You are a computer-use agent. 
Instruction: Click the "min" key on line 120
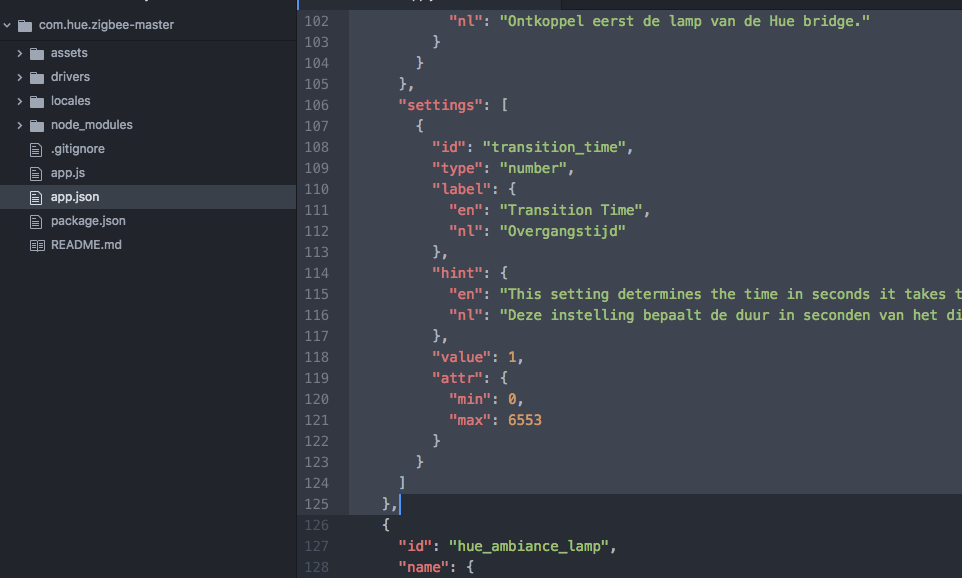(470, 399)
